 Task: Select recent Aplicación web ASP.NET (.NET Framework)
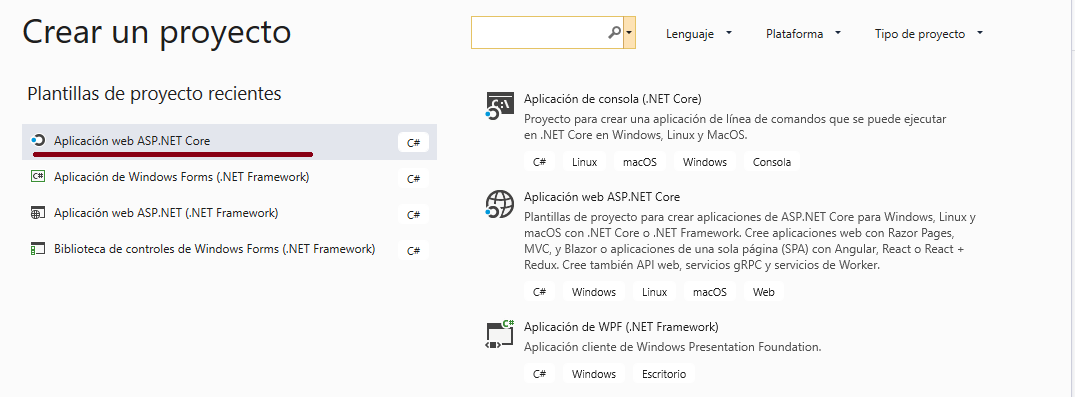pos(230,213)
